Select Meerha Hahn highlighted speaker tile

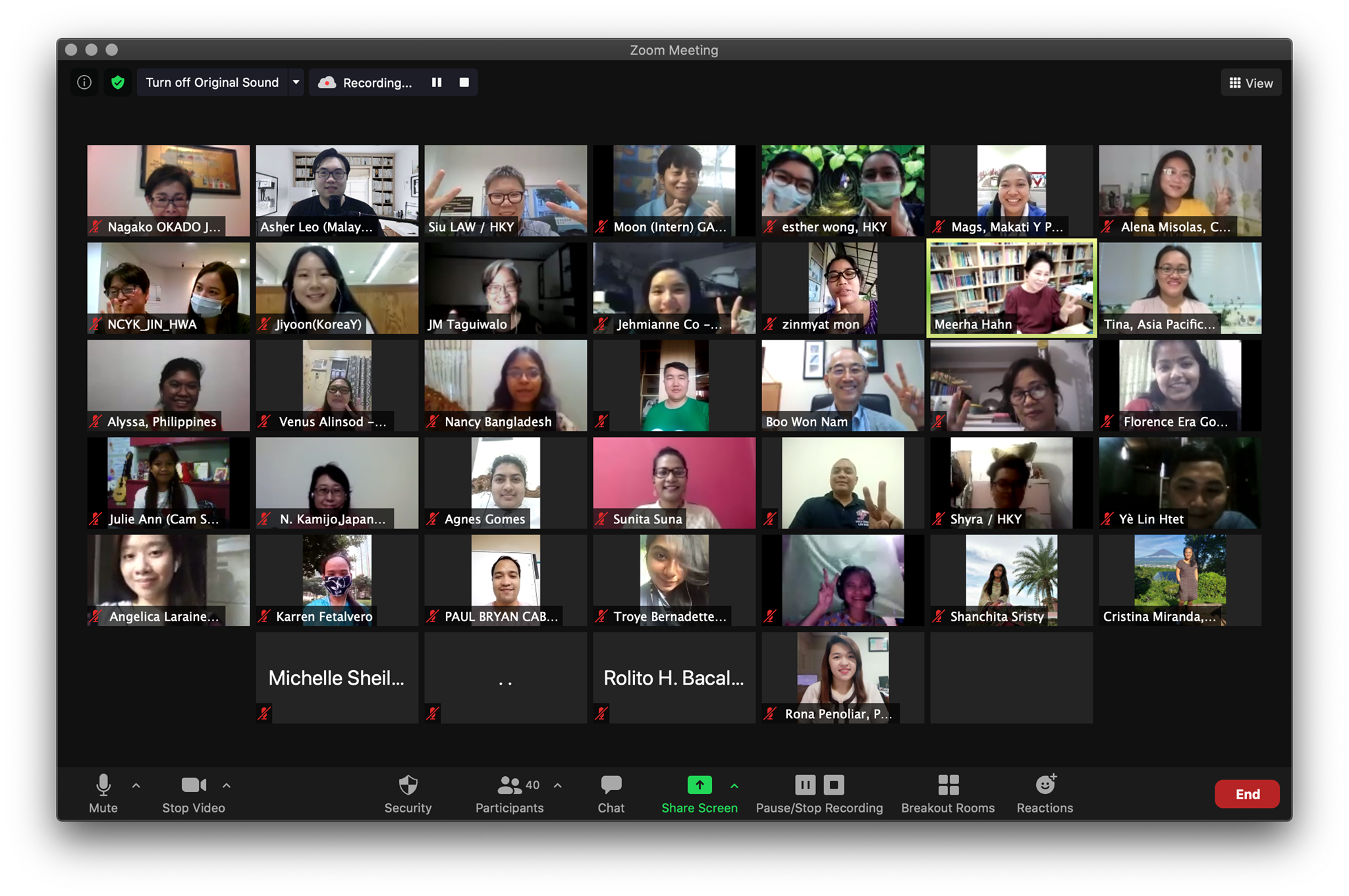(x=1012, y=288)
